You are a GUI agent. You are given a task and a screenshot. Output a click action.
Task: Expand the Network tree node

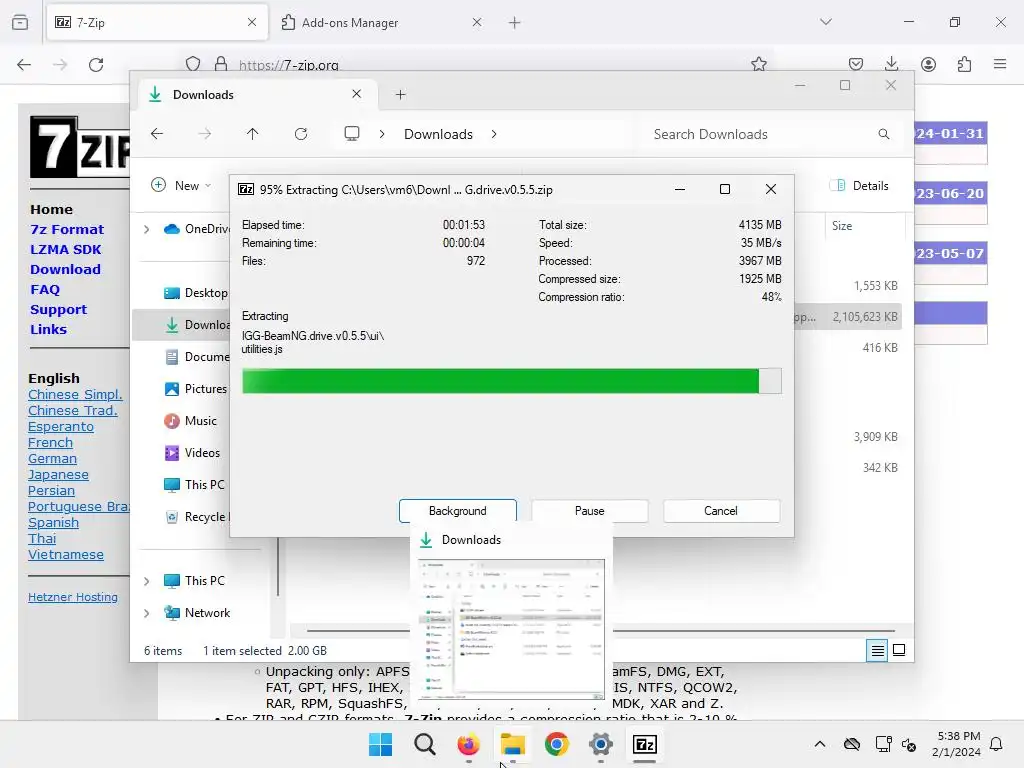point(146,613)
